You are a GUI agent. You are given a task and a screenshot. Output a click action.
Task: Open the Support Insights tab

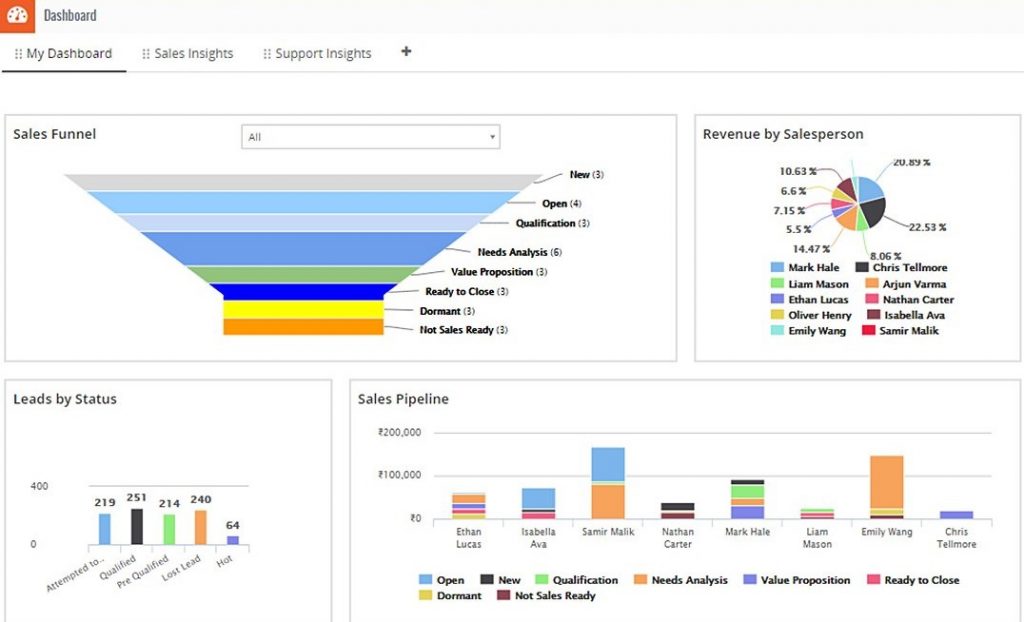tap(323, 54)
